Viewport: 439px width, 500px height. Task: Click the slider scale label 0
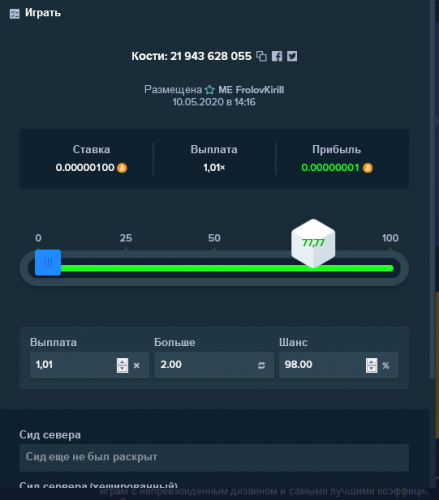click(x=38, y=238)
